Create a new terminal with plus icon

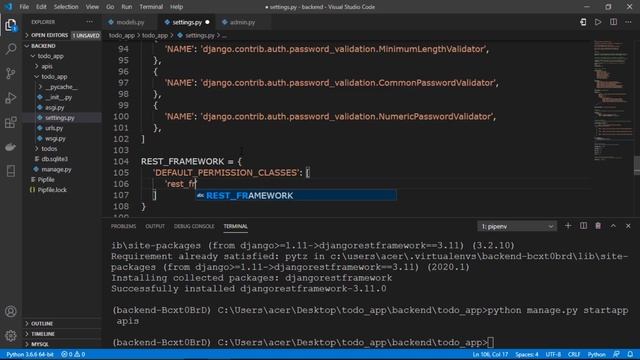pyautogui.click(x=568, y=226)
